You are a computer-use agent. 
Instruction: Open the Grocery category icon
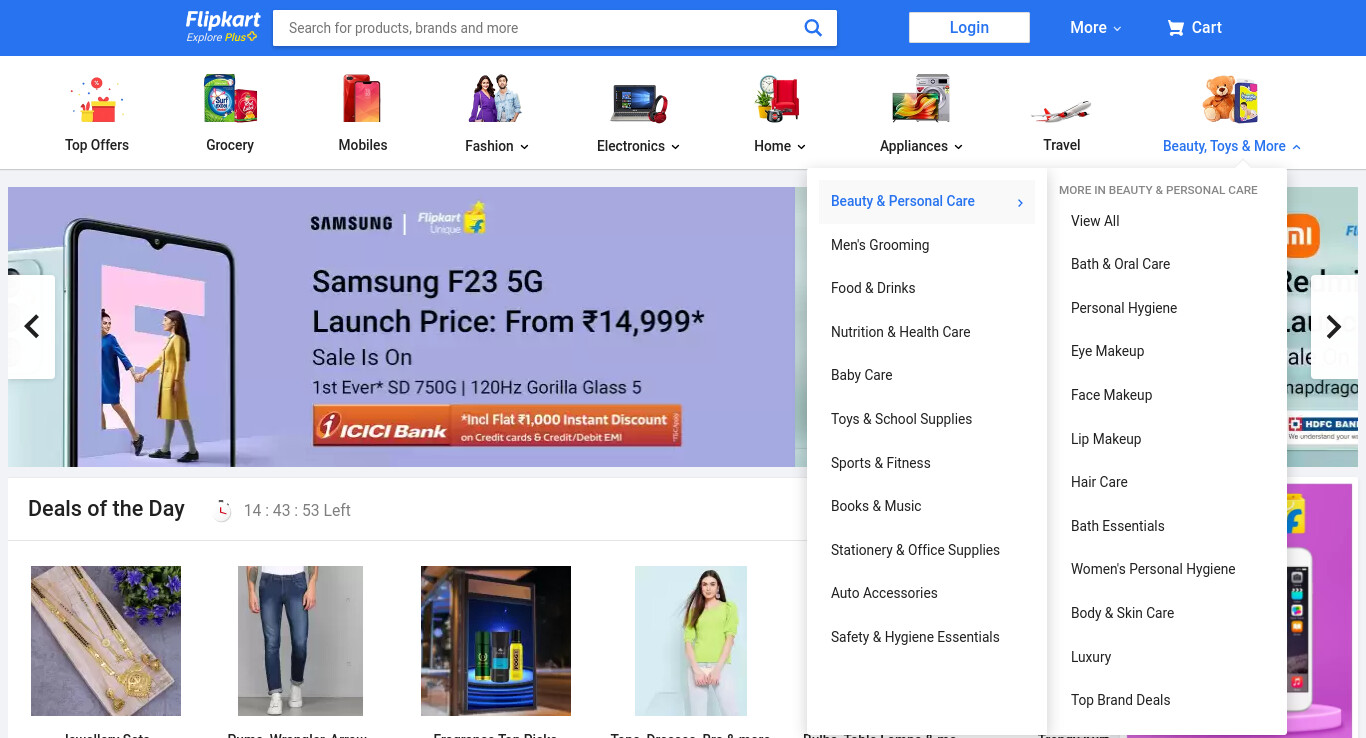pos(230,99)
